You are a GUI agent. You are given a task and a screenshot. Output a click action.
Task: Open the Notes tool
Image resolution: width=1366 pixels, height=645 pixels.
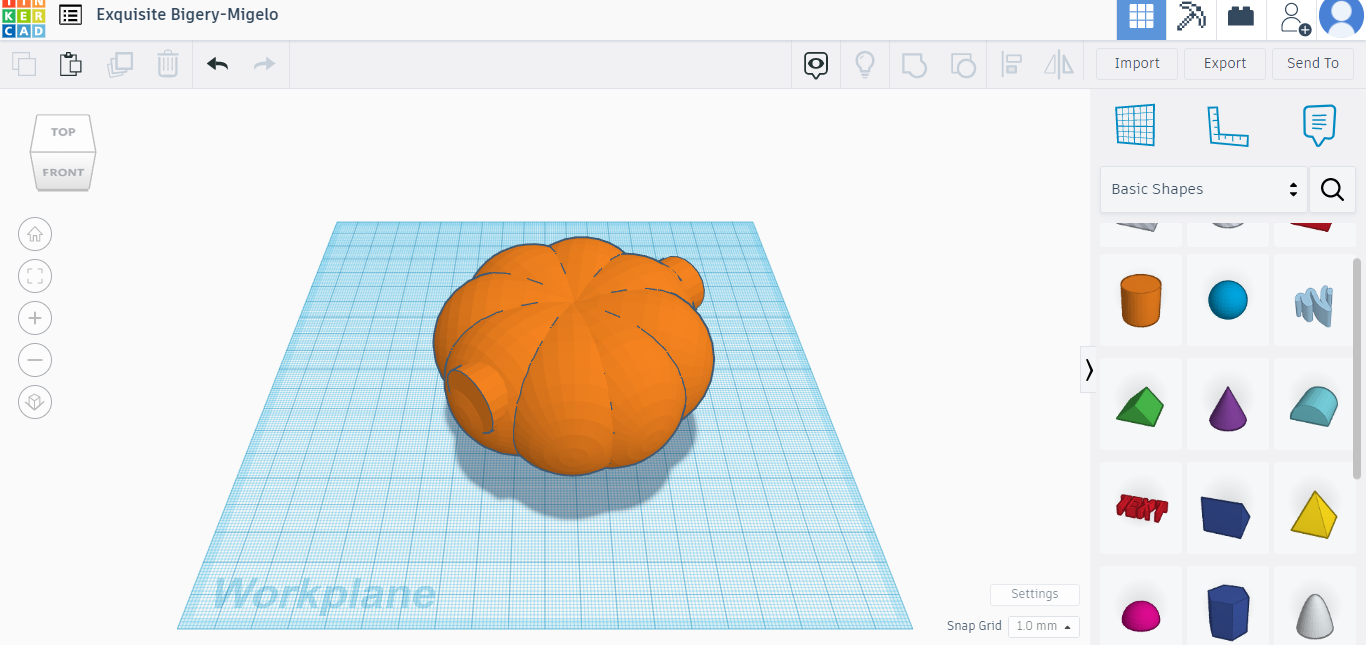[x=1319, y=126]
